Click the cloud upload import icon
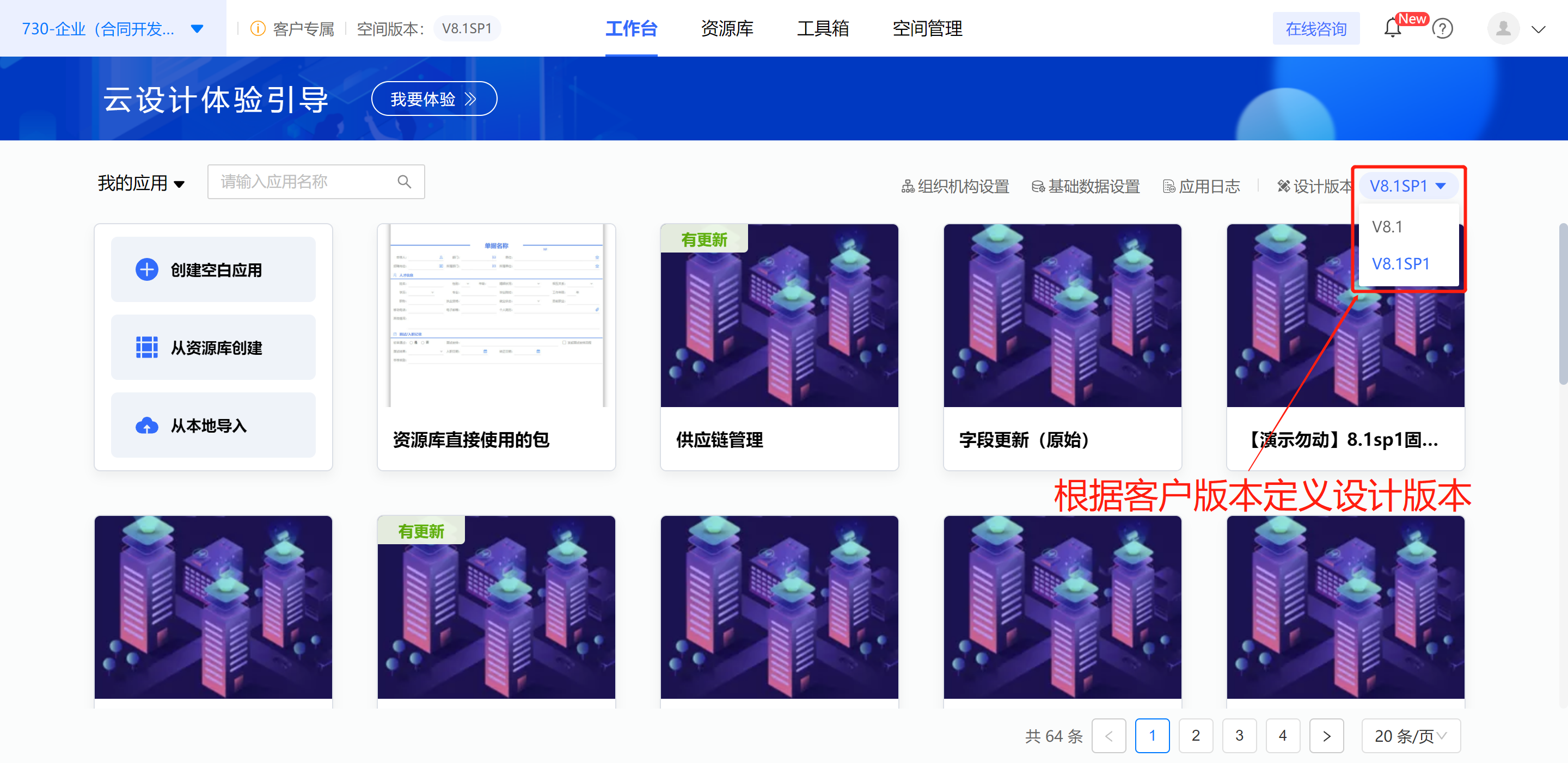The height and width of the screenshot is (763, 1568). (146, 425)
